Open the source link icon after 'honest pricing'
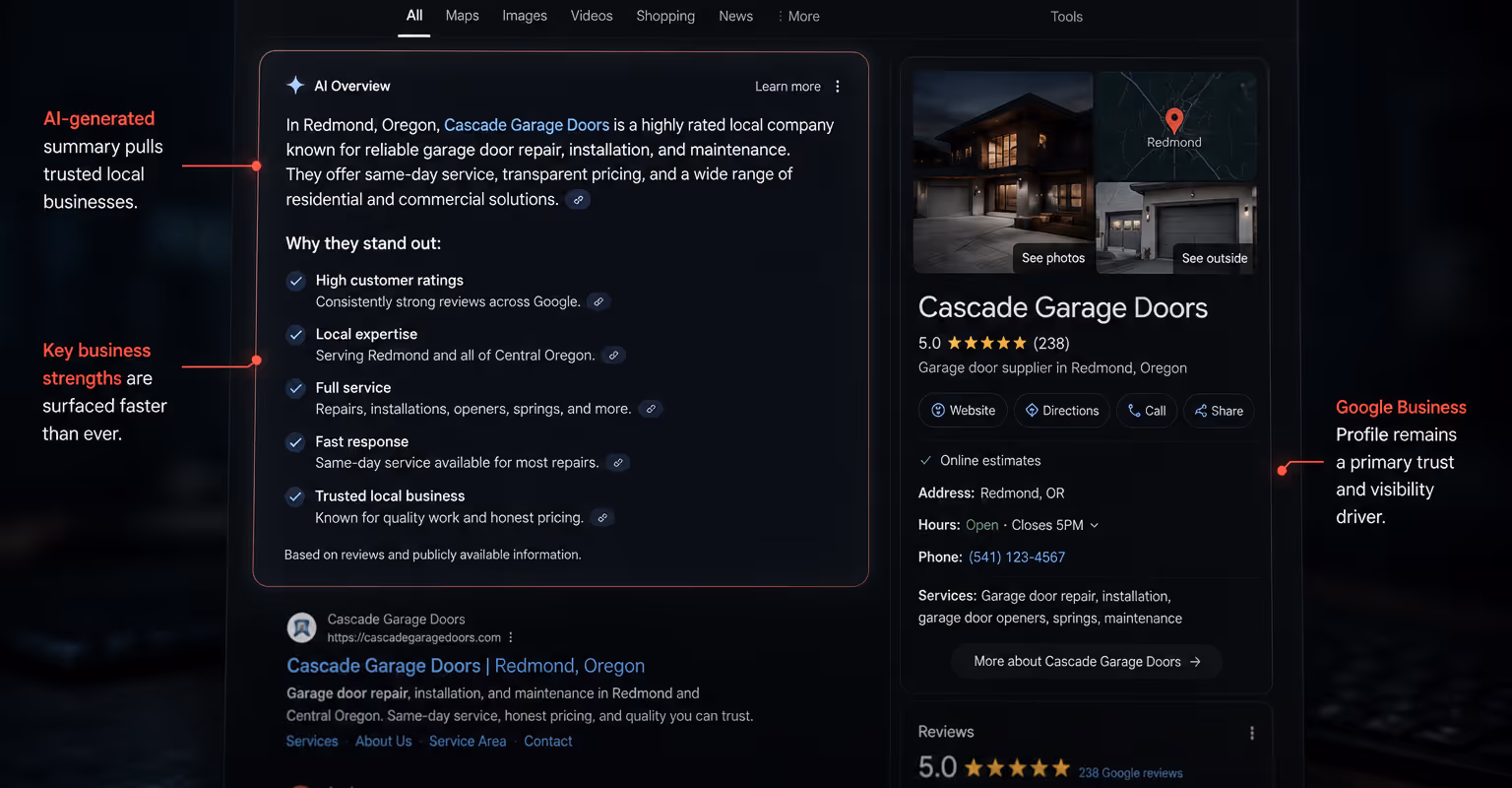 click(x=602, y=518)
